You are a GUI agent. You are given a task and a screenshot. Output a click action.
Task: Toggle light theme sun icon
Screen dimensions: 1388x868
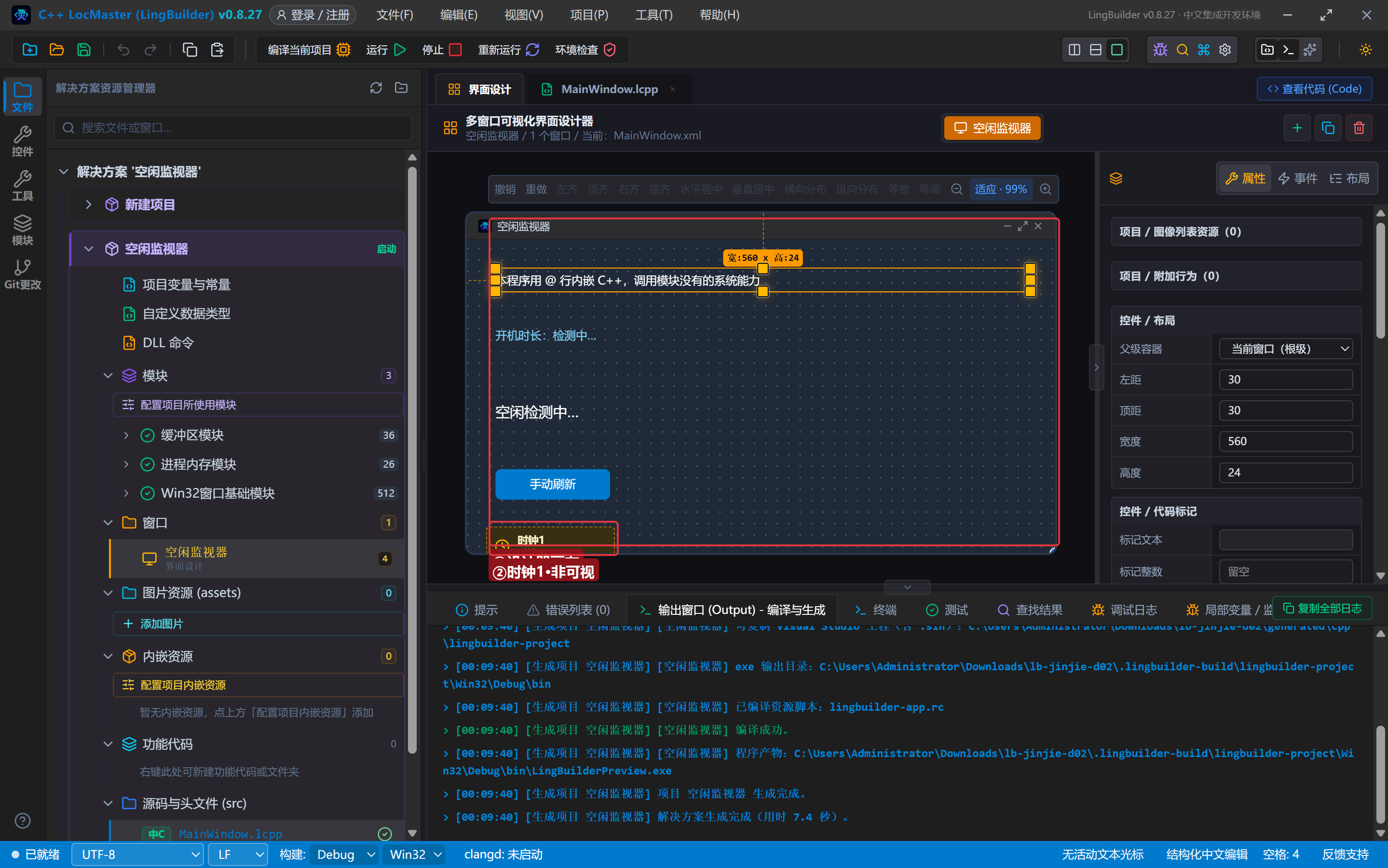point(1366,50)
